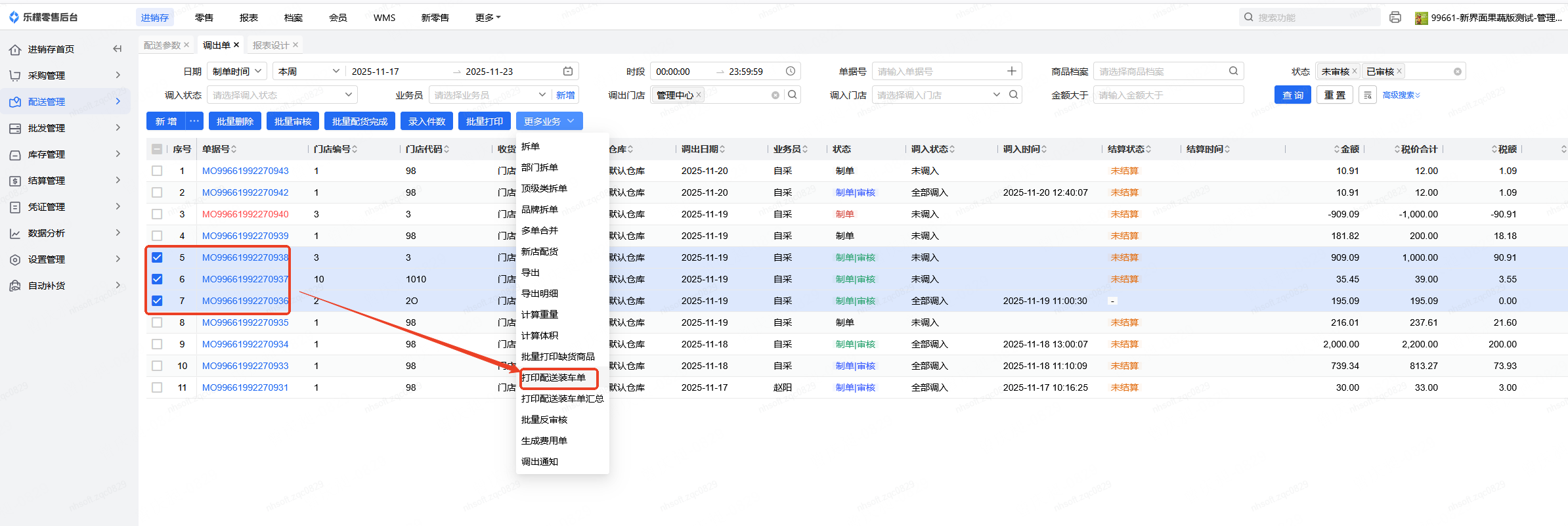Click the 查询 button

tap(1292, 95)
